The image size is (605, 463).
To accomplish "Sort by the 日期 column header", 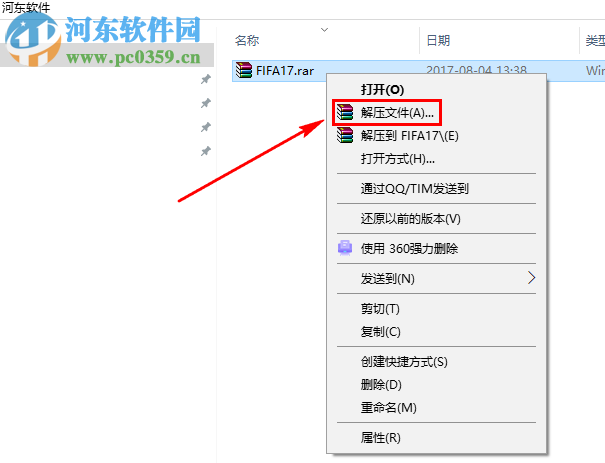I will [438, 40].
